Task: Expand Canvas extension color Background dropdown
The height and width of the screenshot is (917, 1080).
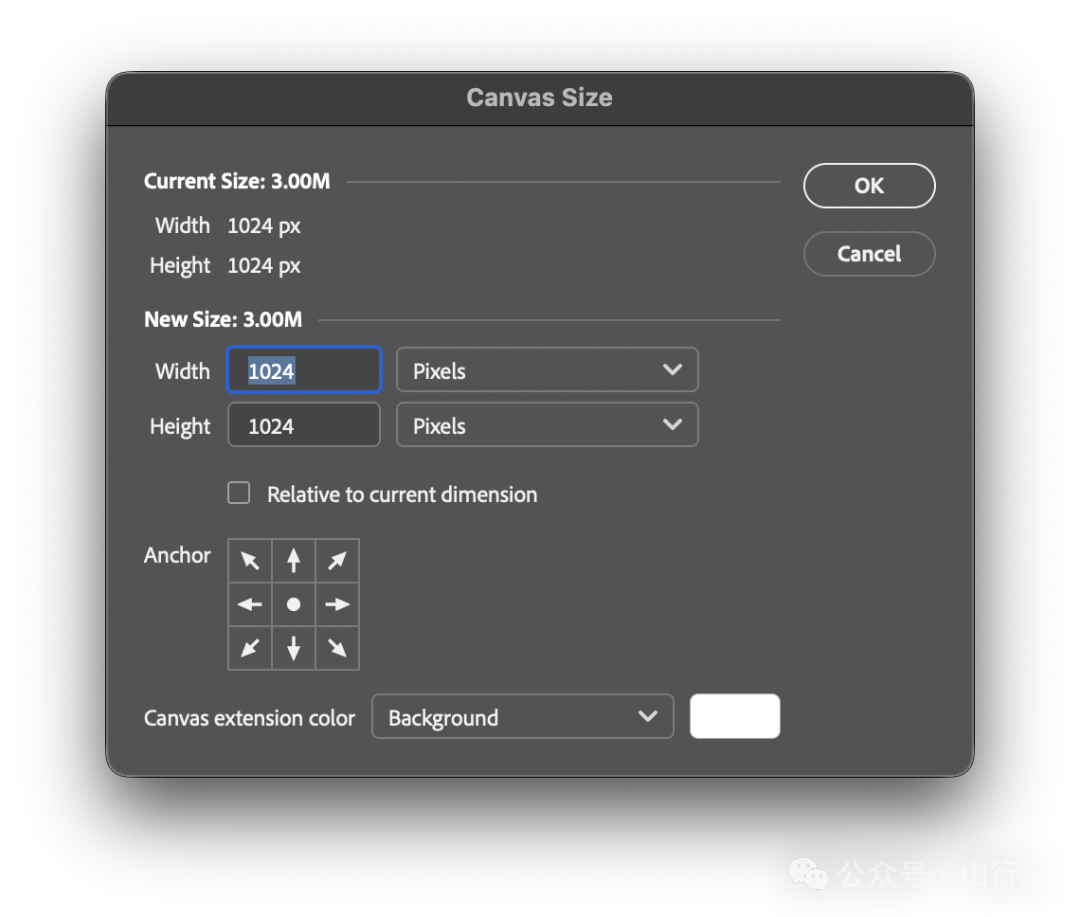Action: point(523,717)
